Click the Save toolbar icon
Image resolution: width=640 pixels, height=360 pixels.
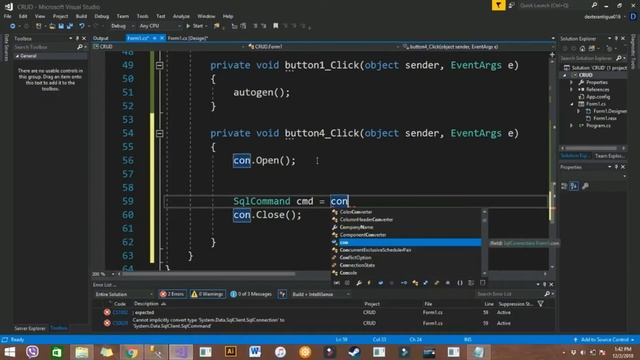point(61,26)
